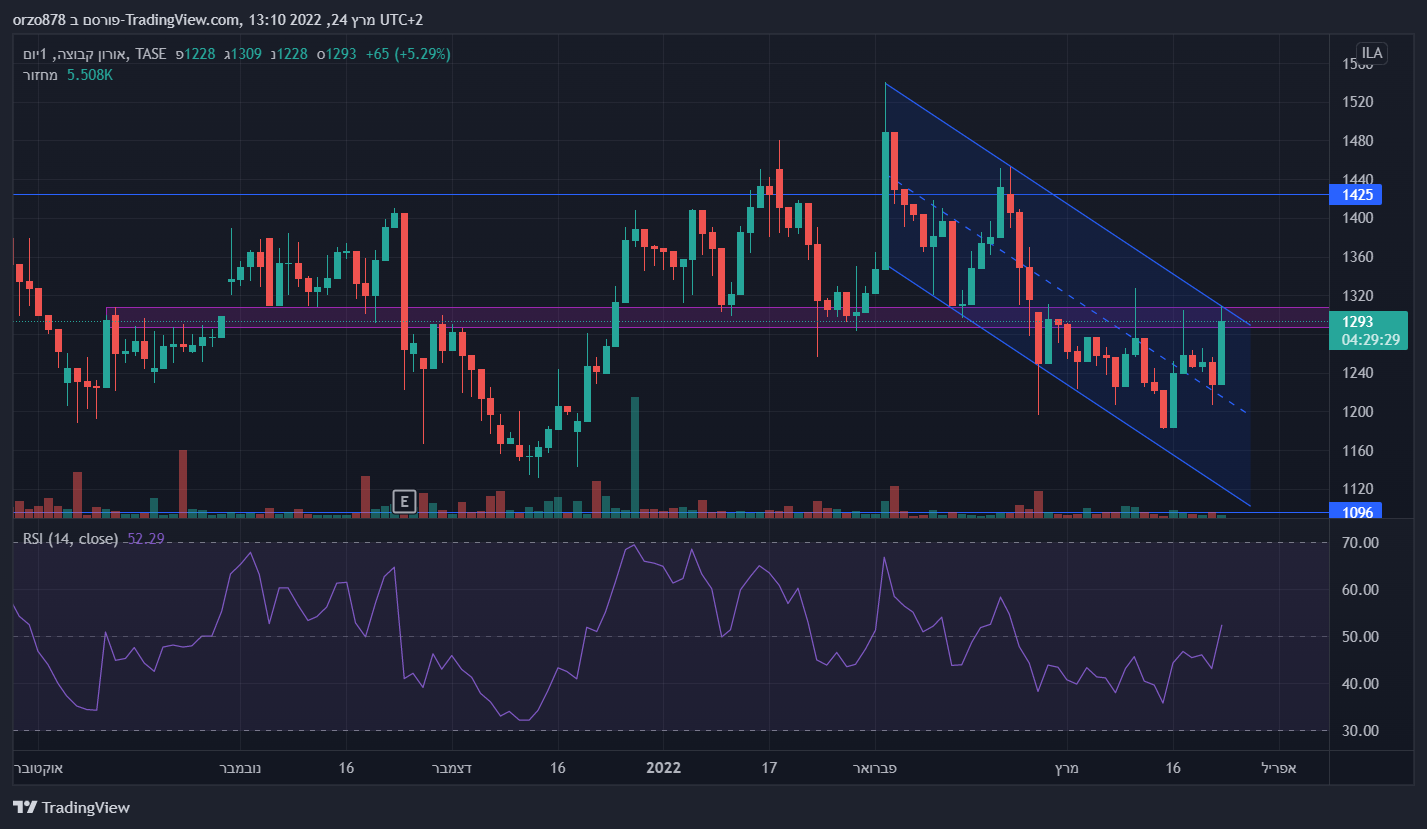Viewport: 1427px width, 829px height.
Task: Click the אוקטובר label on time axis
Action: (x=39, y=767)
